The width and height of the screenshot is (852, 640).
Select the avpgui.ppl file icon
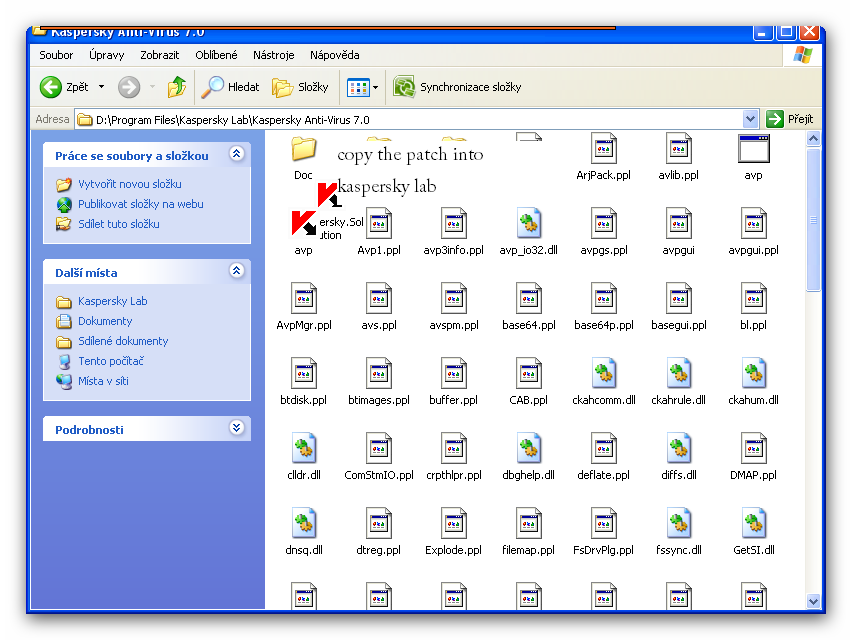coord(754,223)
